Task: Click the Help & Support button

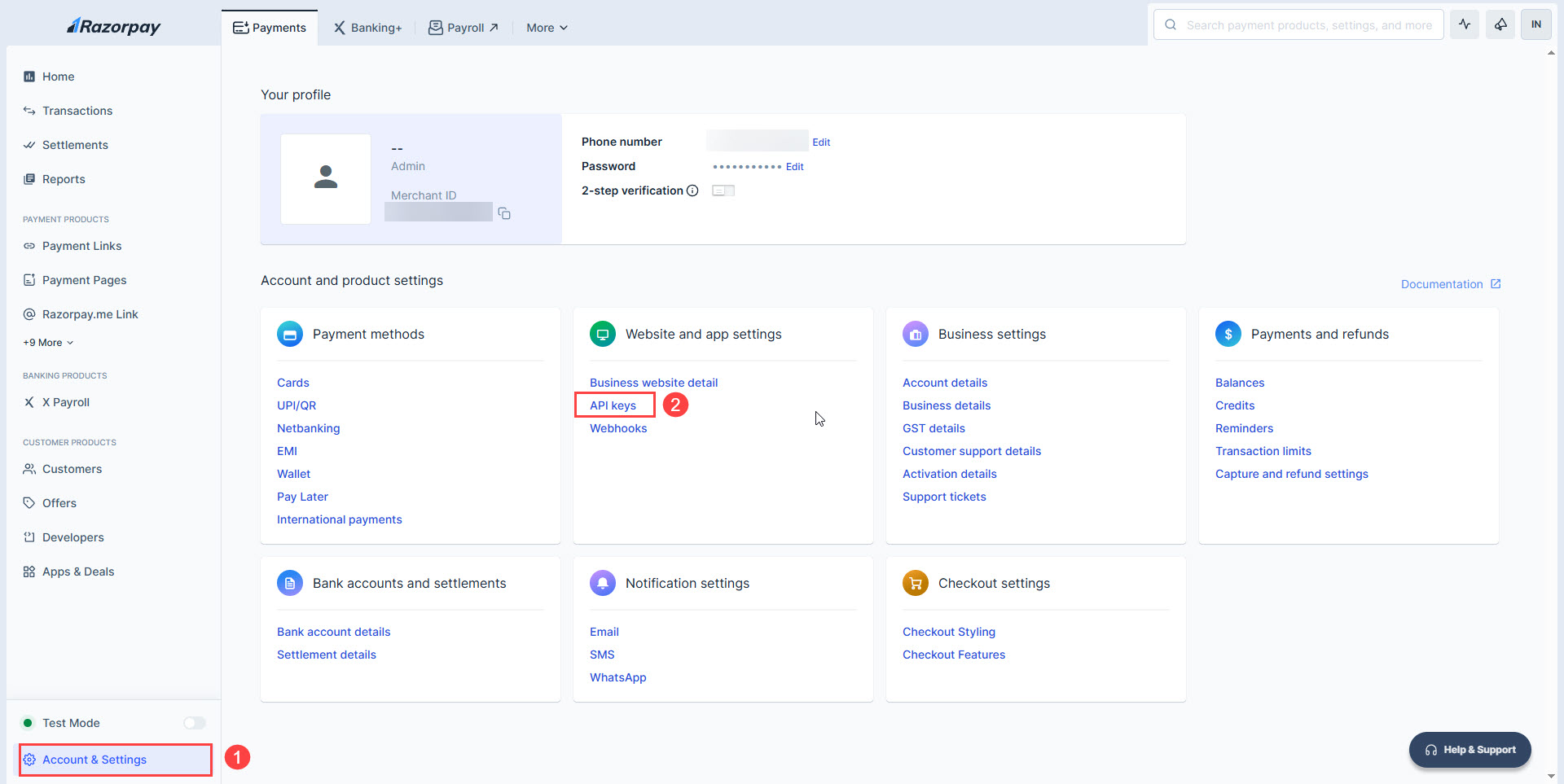Action: [x=1470, y=750]
